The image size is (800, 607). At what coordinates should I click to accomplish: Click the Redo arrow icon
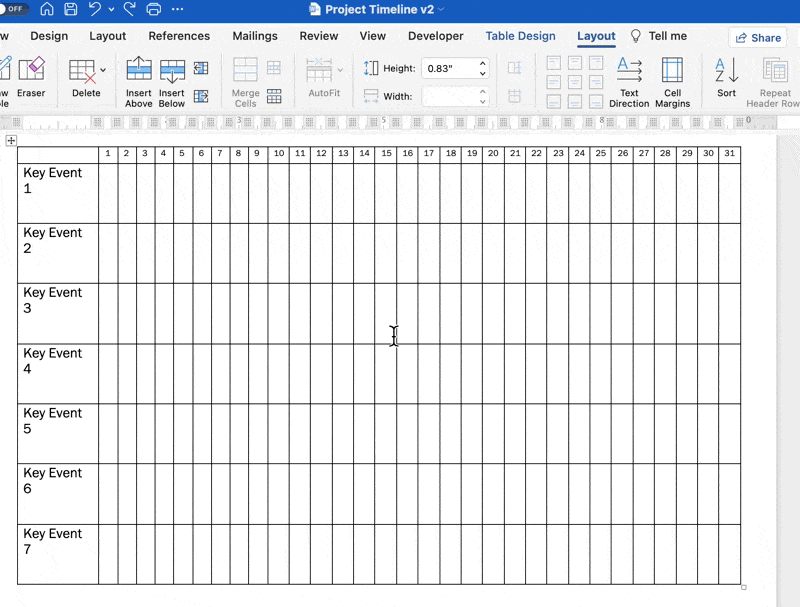(x=130, y=9)
